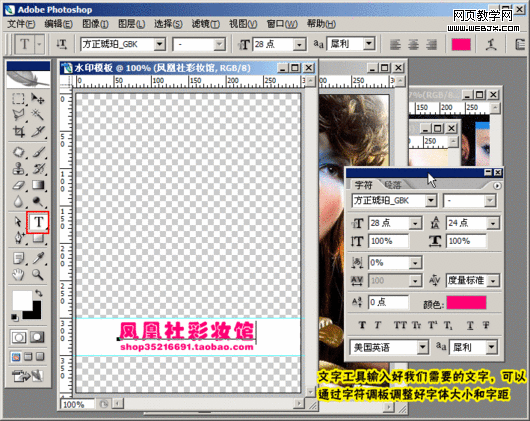Viewport: 530px width, 421px height.
Task: Open language 美国英语 dropdown
Action: pyautogui.click(x=423, y=347)
